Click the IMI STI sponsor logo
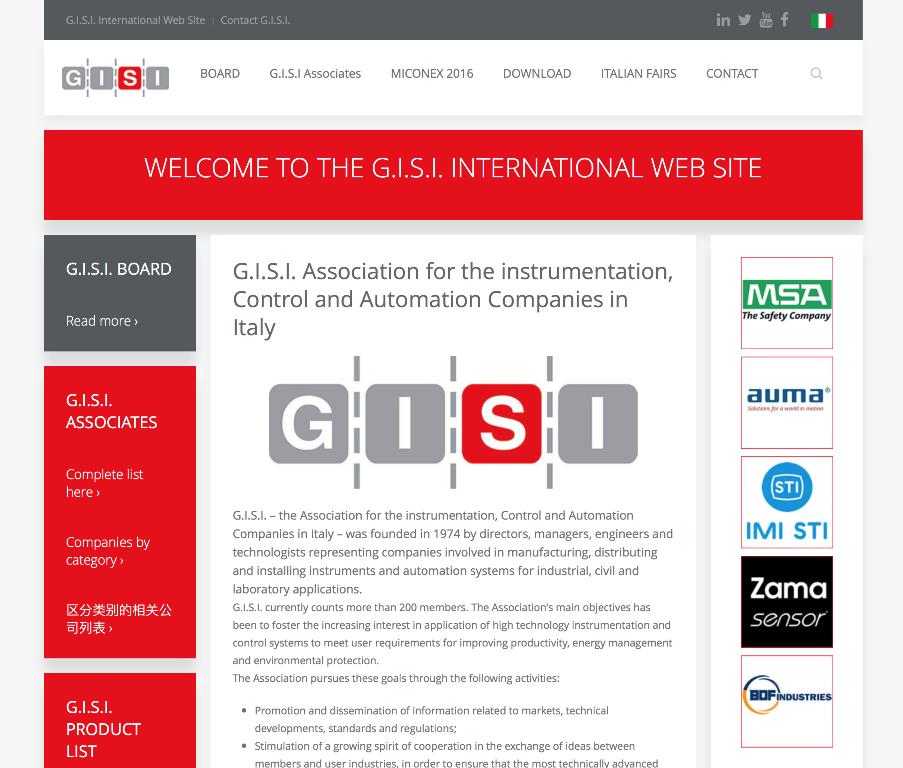This screenshot has width=903, height=768. [x=786, y=502]
